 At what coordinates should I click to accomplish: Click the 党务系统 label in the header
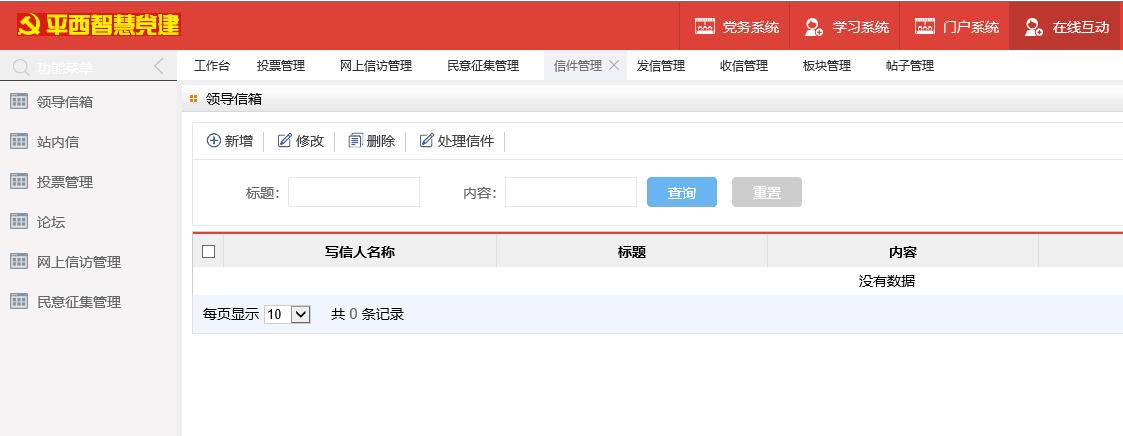pos(751,27)
